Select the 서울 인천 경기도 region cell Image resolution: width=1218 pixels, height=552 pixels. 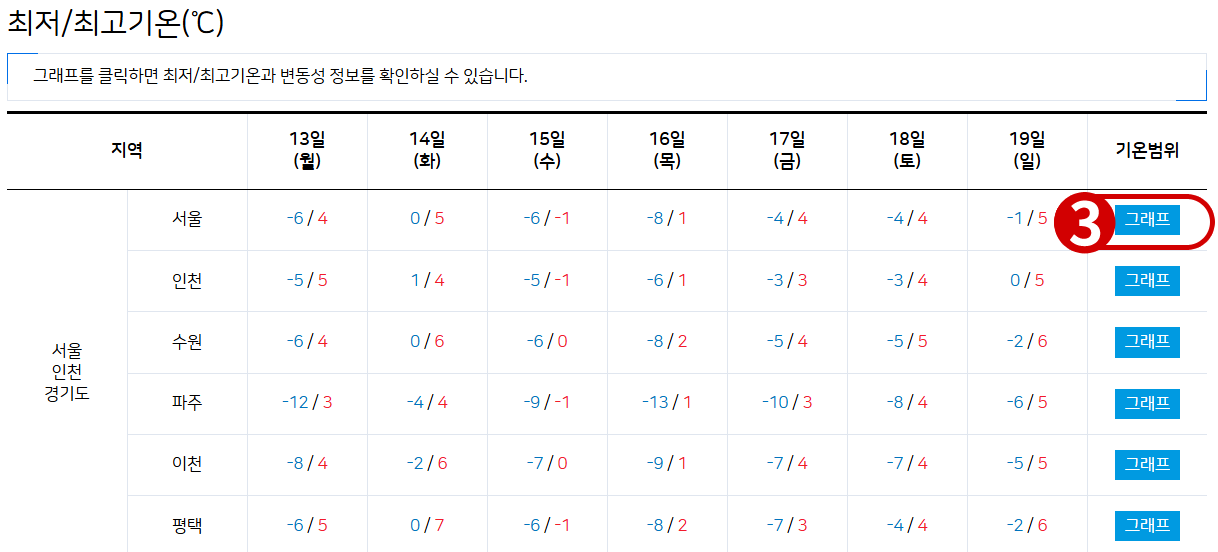(x=67, y=372)
